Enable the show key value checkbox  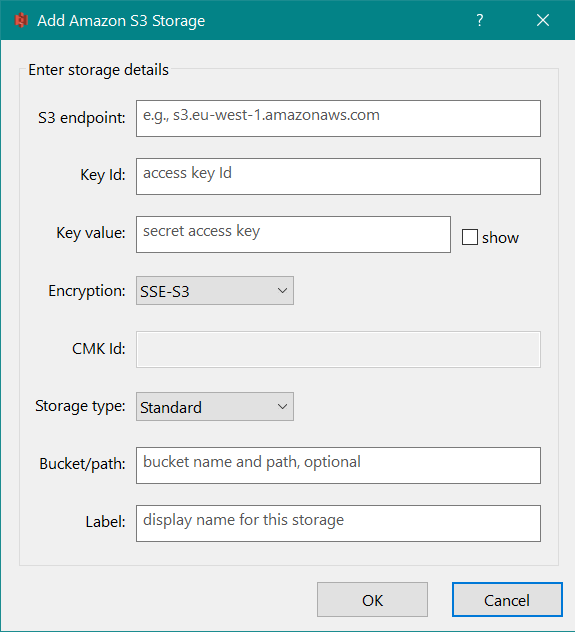point(470,237)
